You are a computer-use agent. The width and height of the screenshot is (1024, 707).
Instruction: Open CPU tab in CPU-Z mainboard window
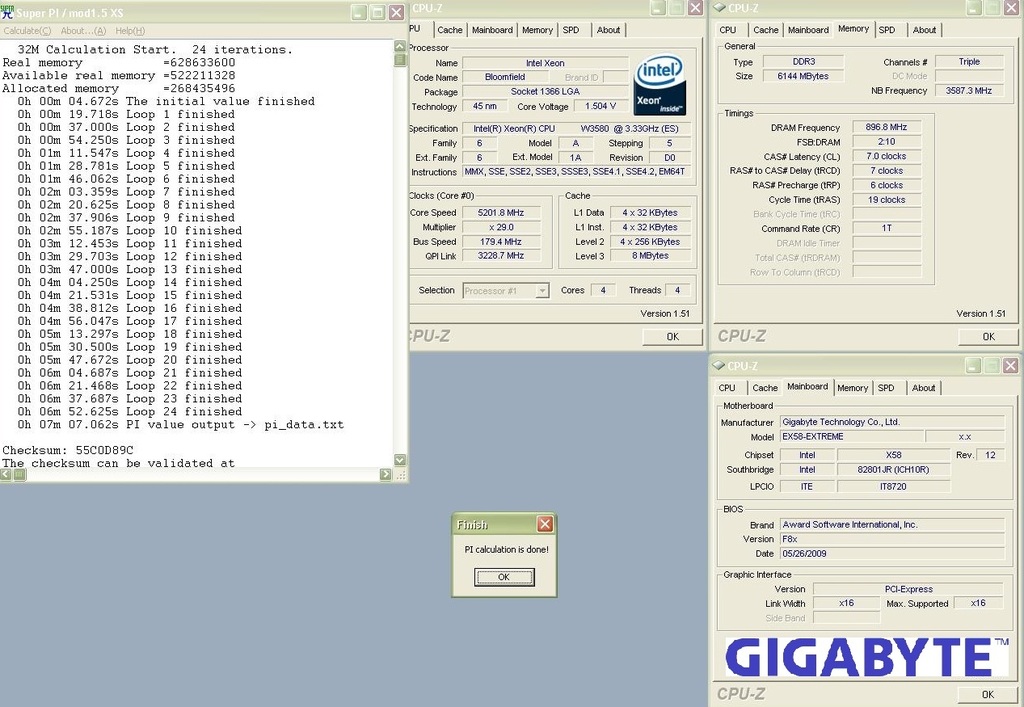[728, 388]
